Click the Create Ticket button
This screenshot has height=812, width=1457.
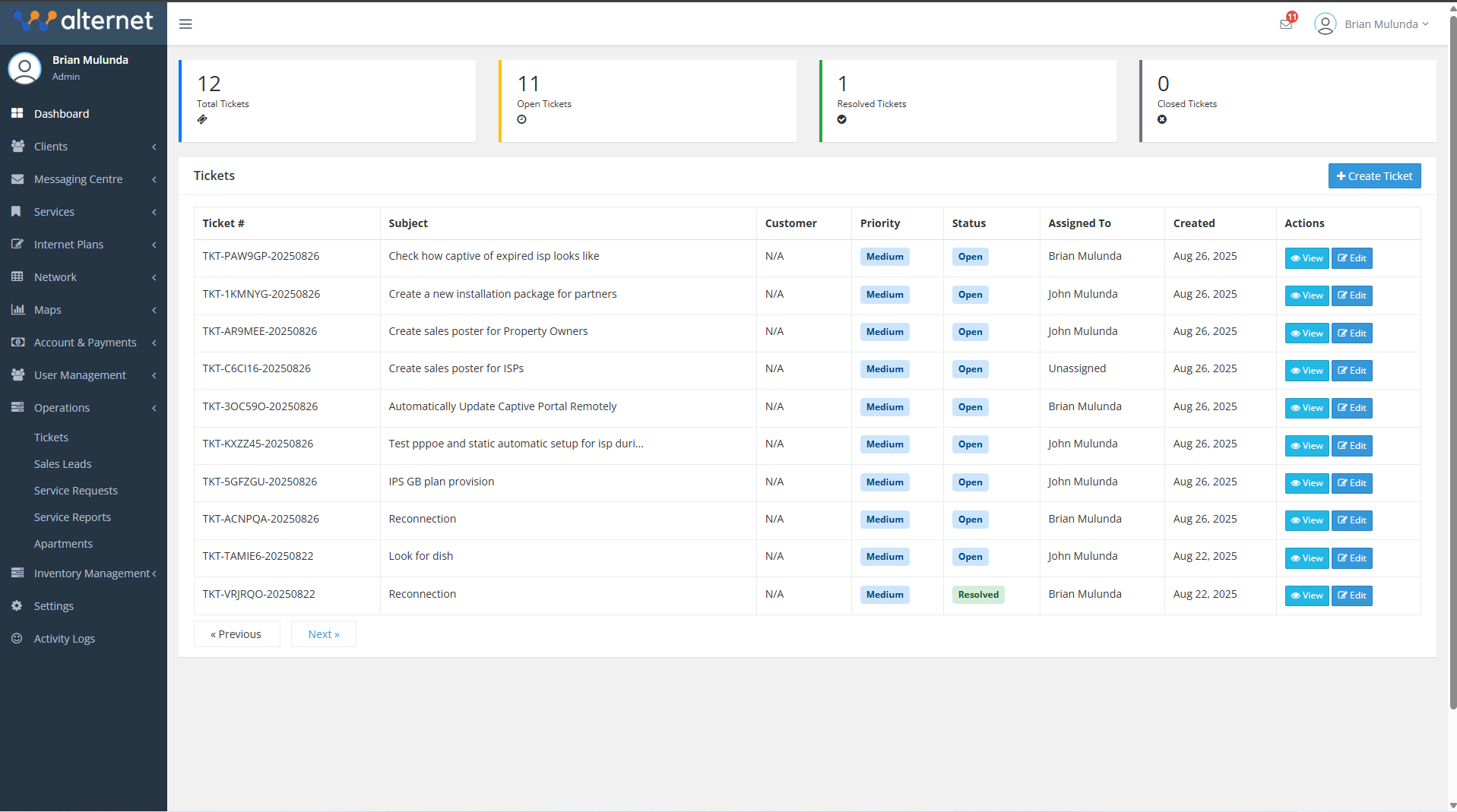click(x=1373, y=176)
